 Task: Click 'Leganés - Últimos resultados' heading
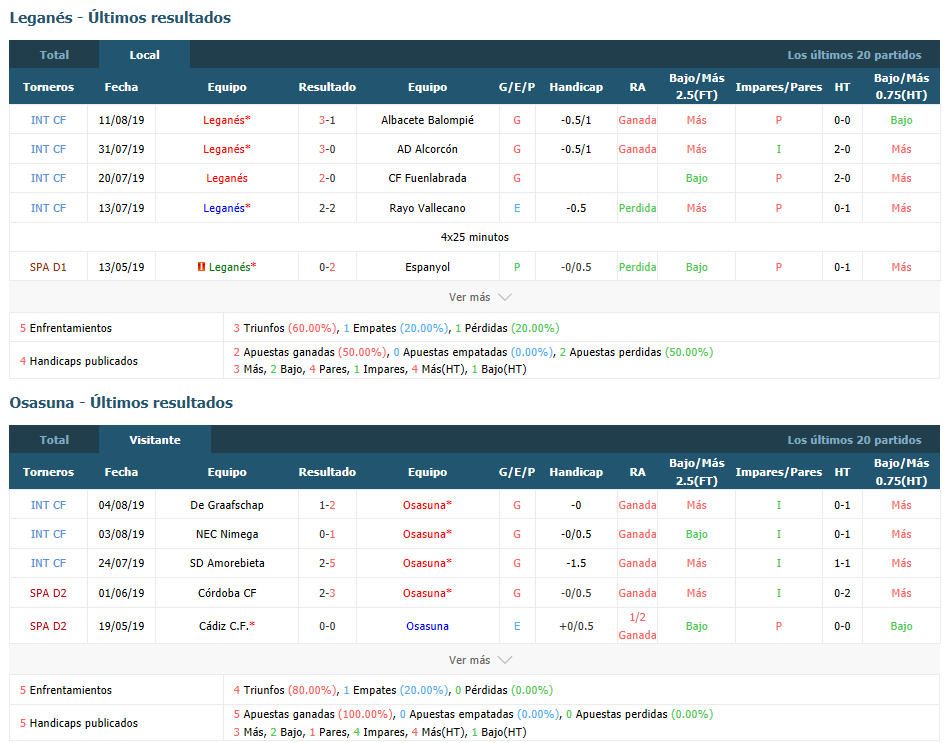[x=120, y=18]
